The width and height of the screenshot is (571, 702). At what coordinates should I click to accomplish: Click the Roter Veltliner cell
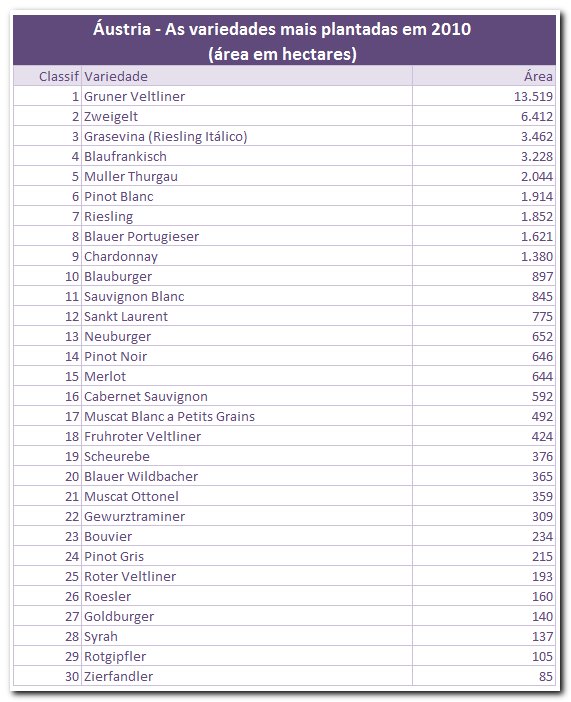[247, 576]
